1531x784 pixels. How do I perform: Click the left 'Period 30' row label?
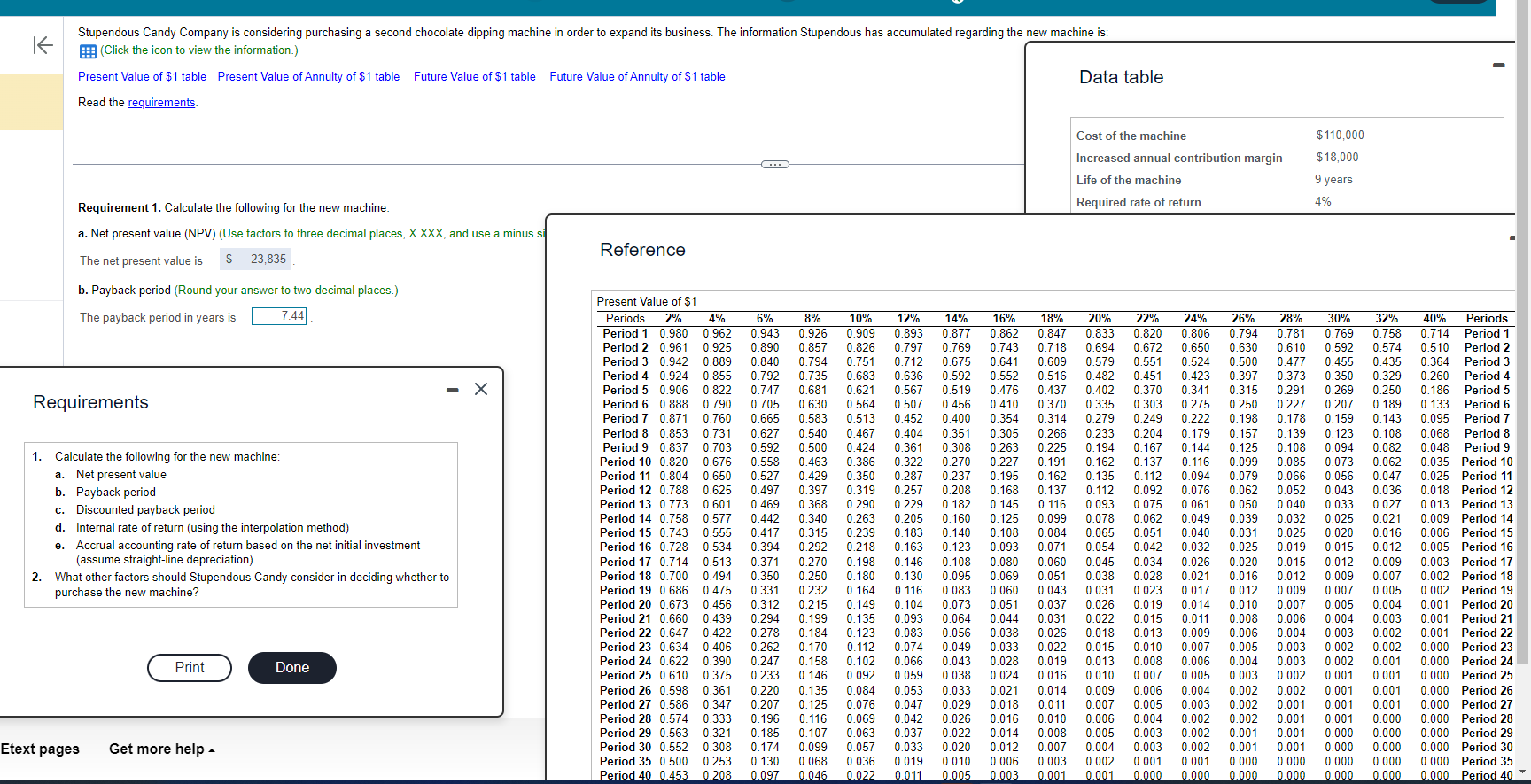(x=626, y=748)
